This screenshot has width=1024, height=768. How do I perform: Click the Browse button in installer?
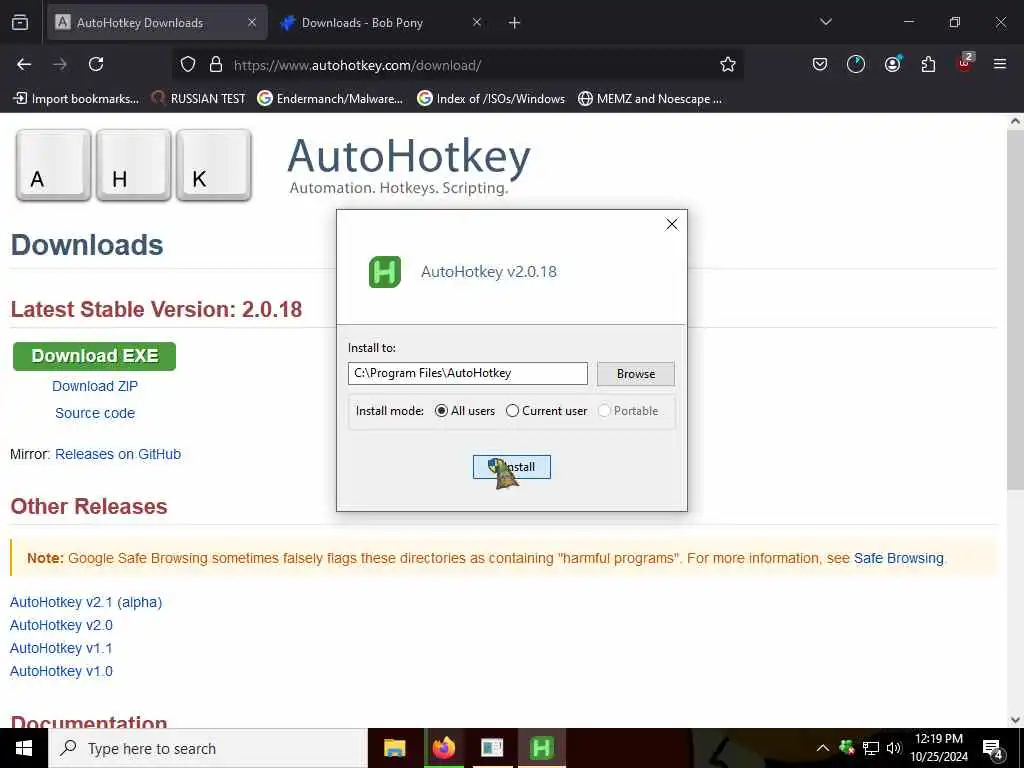(x=635, y=374)
